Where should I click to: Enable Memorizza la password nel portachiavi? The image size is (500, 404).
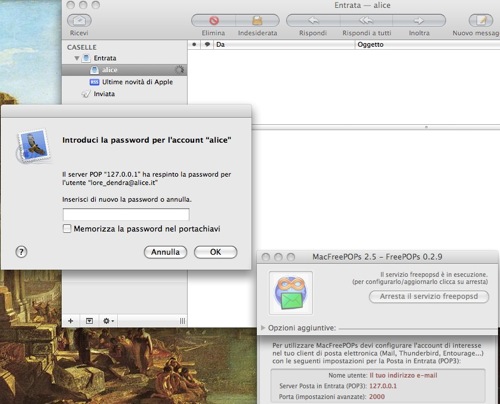tap(67, 228)
